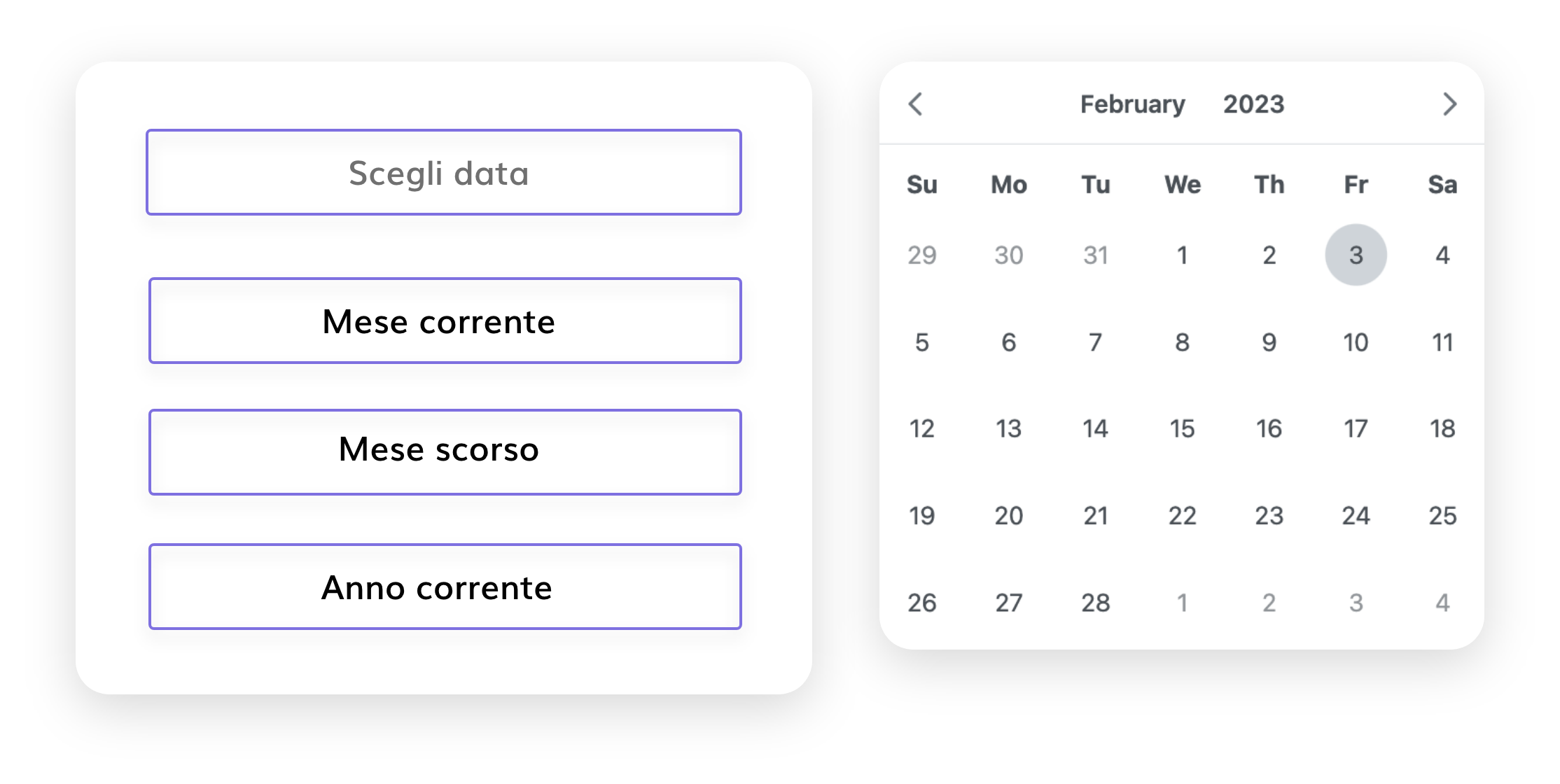1560x784 pixels.
Task: Click the Scegli data field
Action: point(443,172)
